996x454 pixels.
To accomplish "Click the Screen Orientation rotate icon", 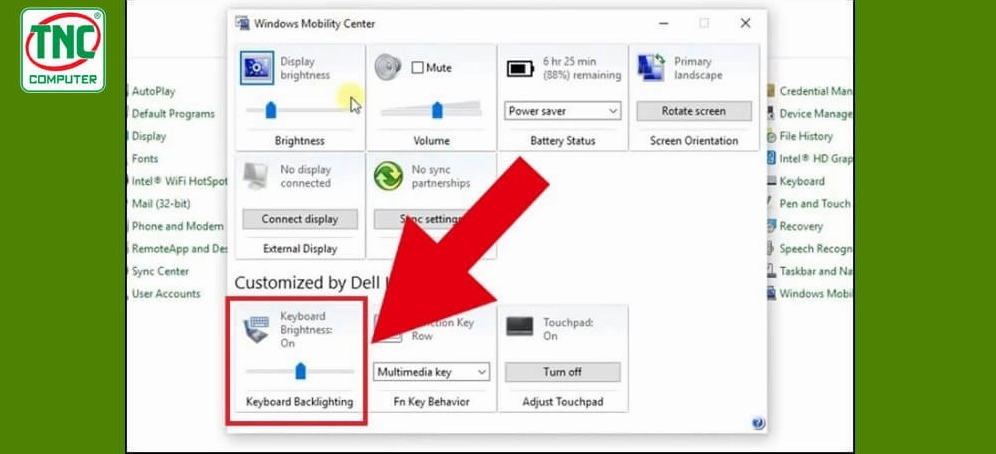I will point(651,67).
